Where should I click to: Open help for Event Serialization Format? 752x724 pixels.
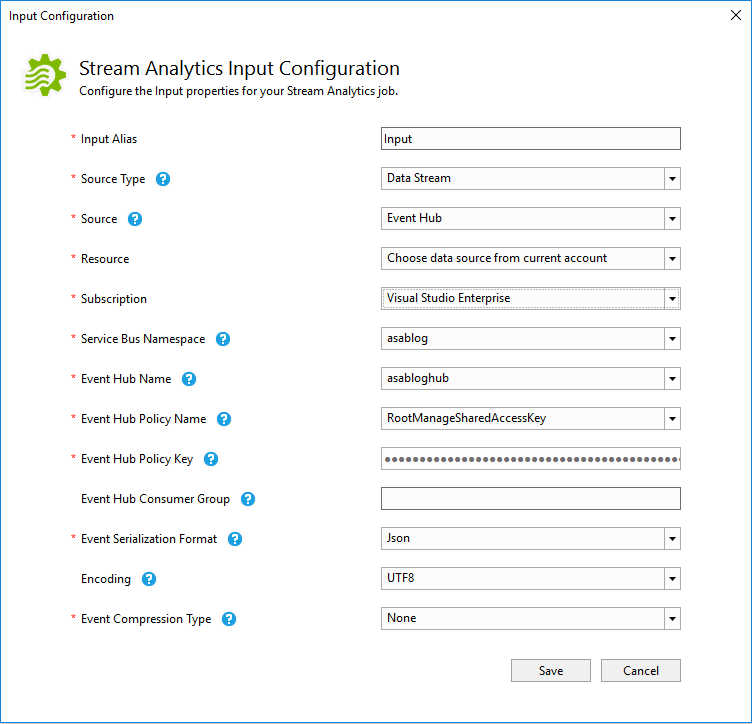[x=235, y=539]
